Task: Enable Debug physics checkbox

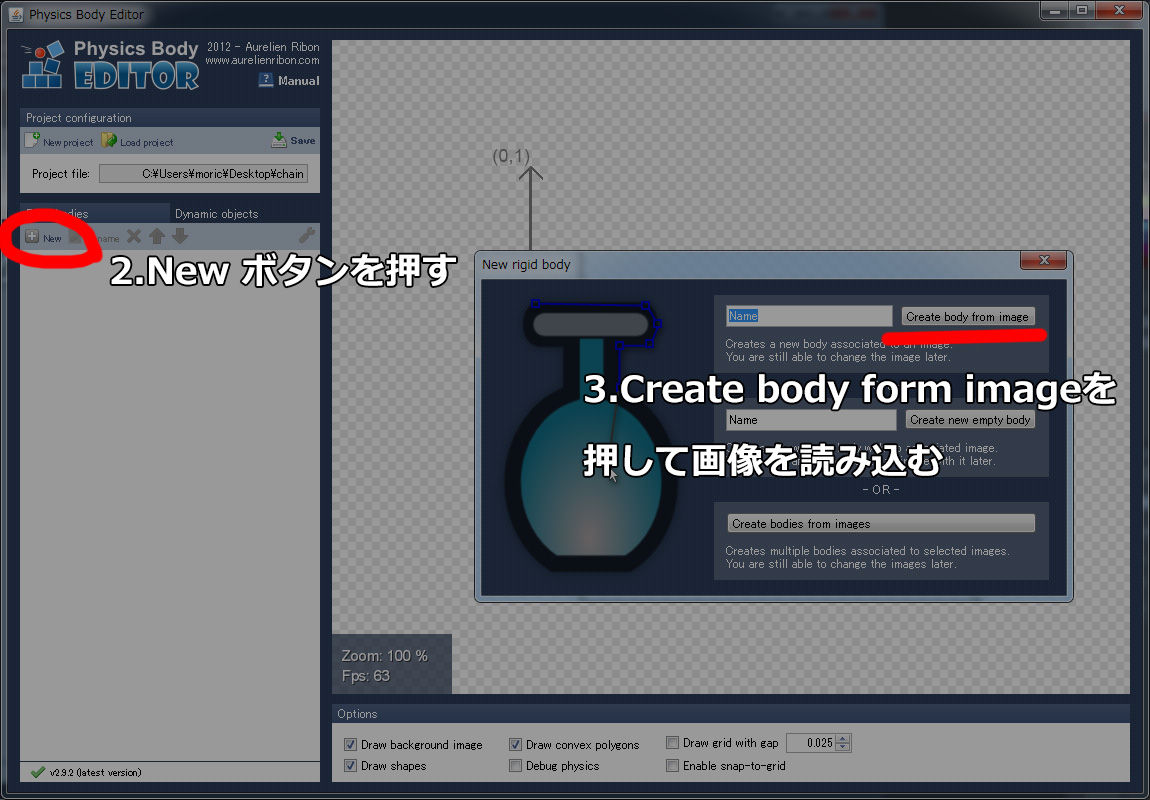Action: tap(516, 766)
